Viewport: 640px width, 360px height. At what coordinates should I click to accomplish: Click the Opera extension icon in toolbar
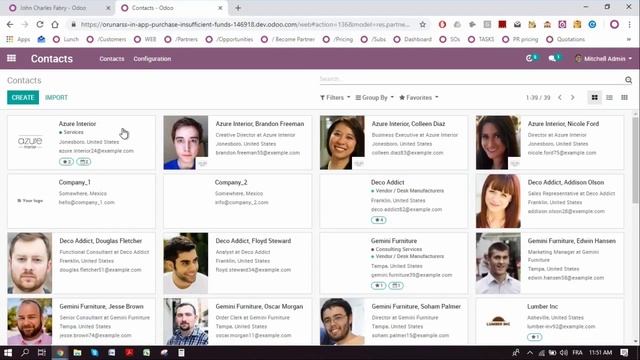click(442, 24)
